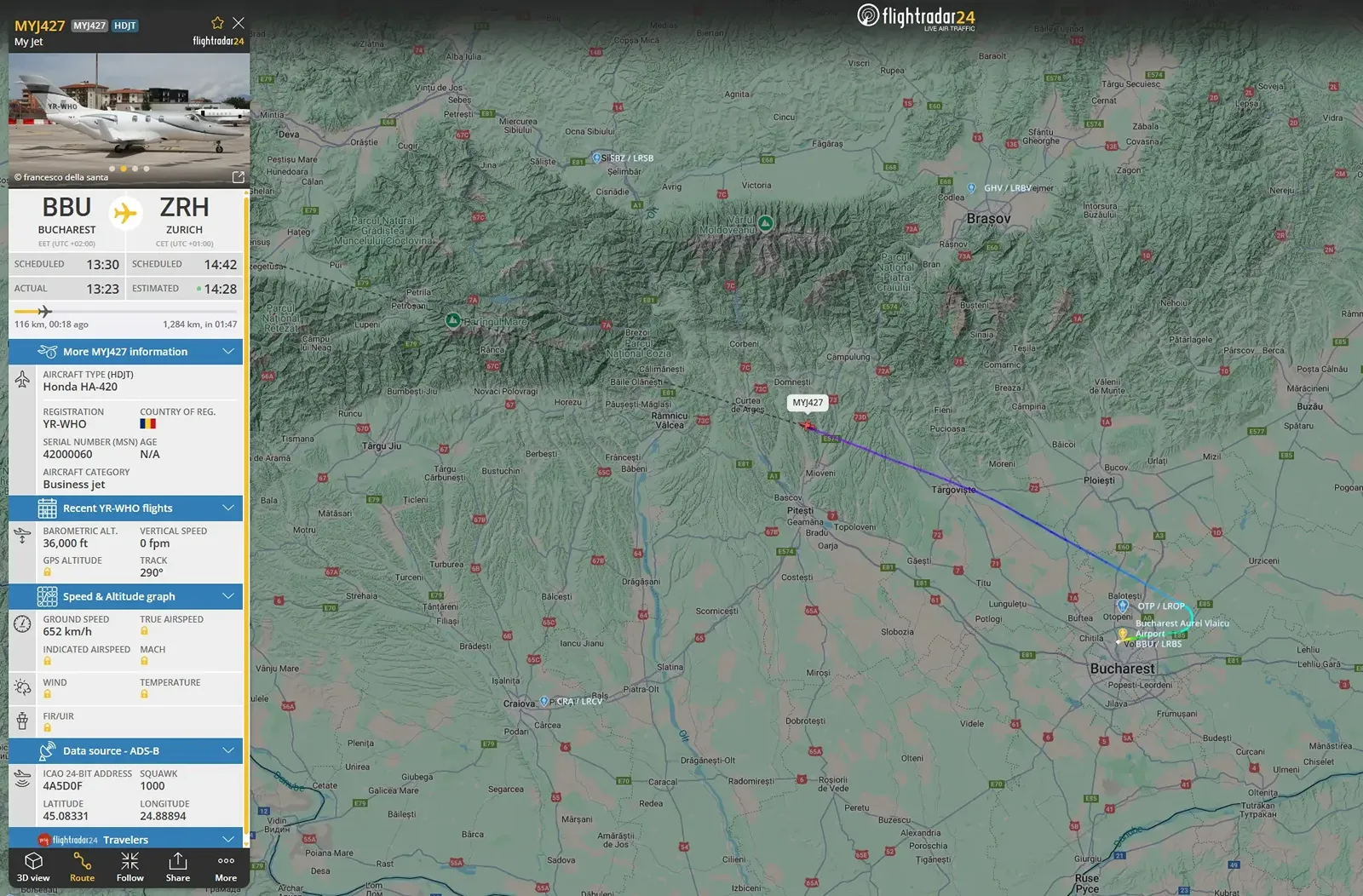Click squawk value '1000'

pos(152,786)
